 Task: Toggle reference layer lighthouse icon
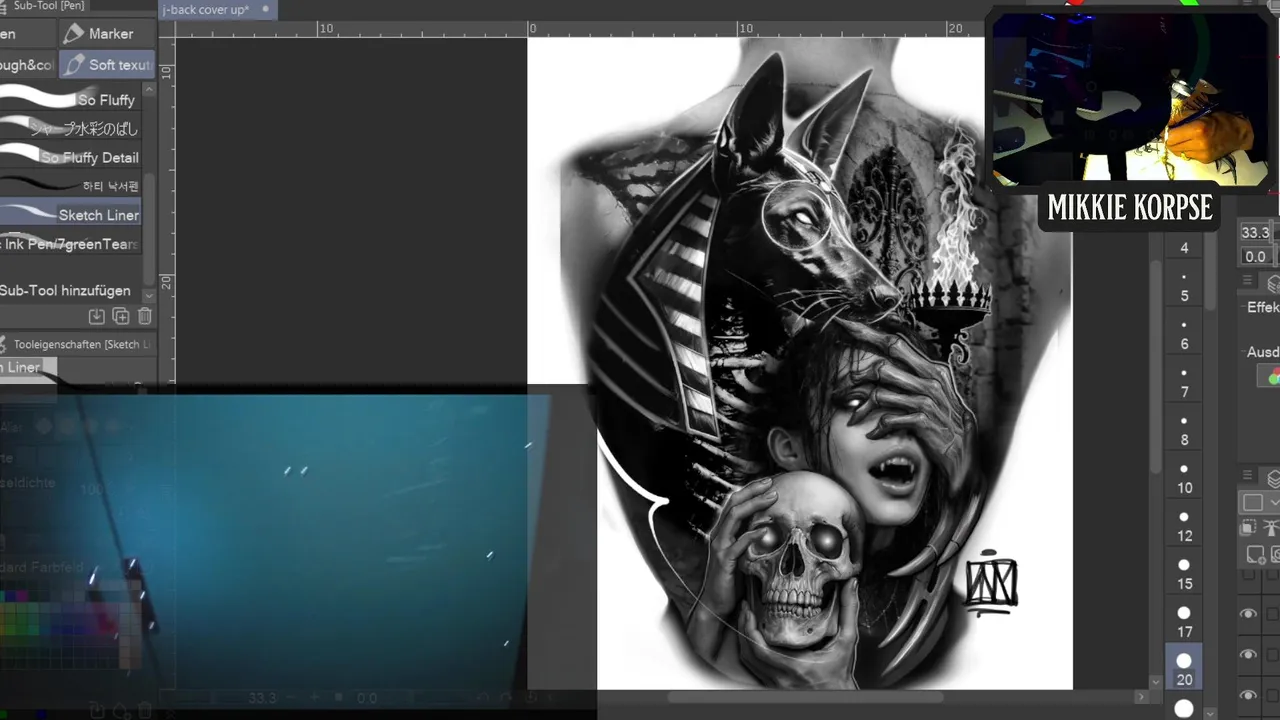[x=1273, y=527]
